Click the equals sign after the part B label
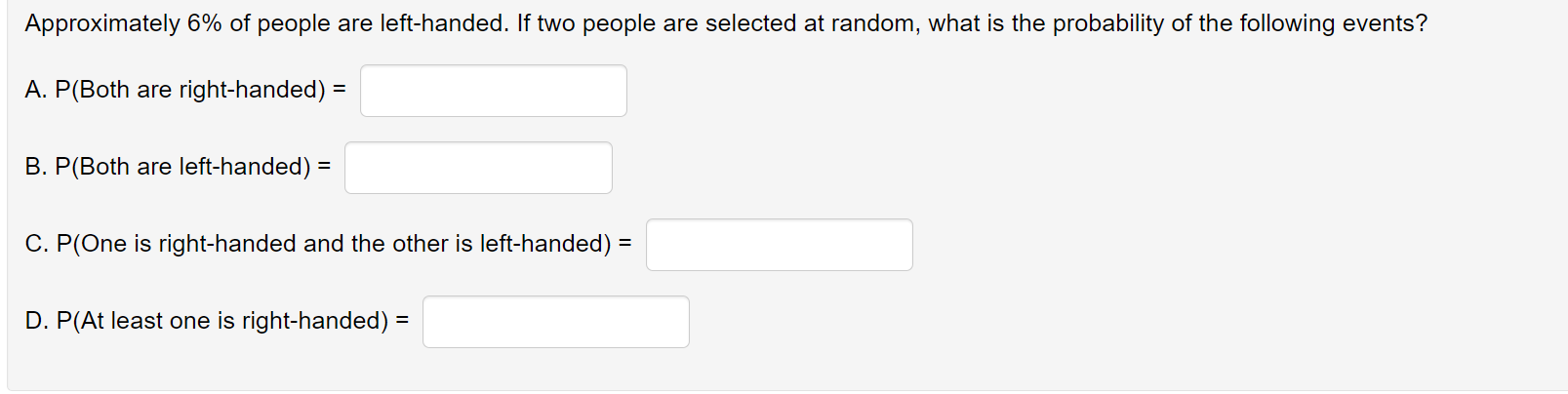The image size is (1568, 394). [324, 167]
